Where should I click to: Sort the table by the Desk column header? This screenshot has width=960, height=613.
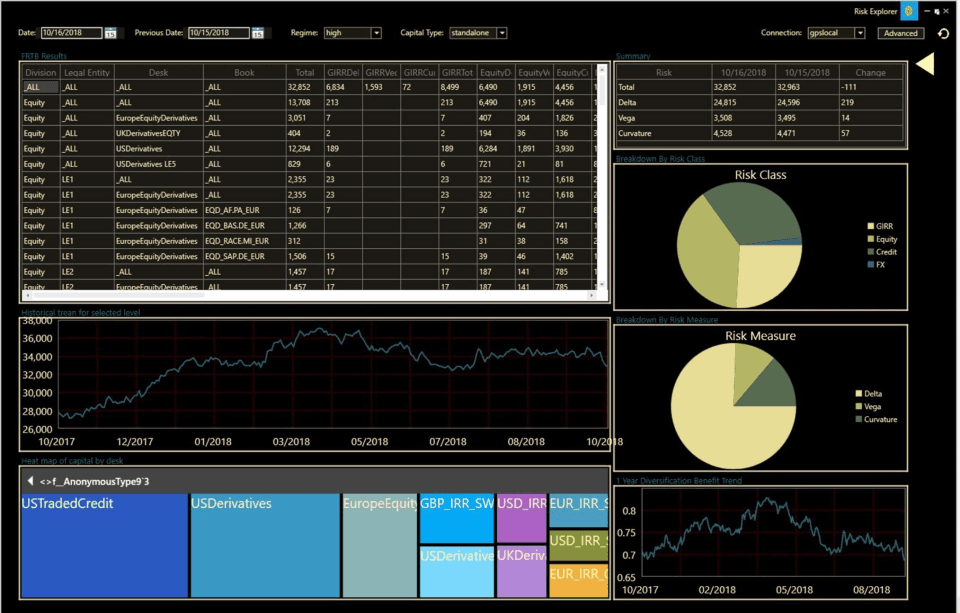(158, 73)
